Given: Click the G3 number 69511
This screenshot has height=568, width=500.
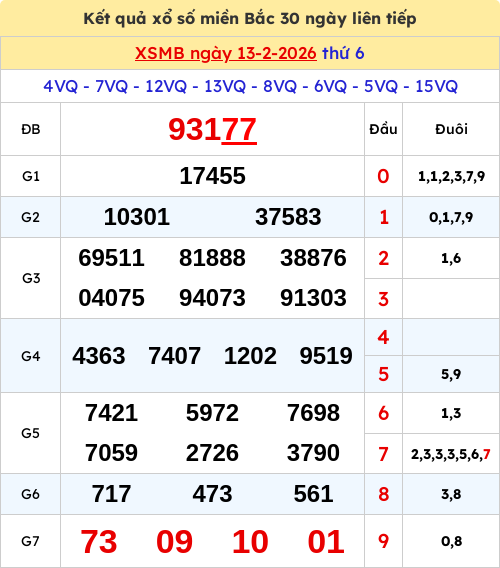Looking at the screenshot, I should (112, 258).
